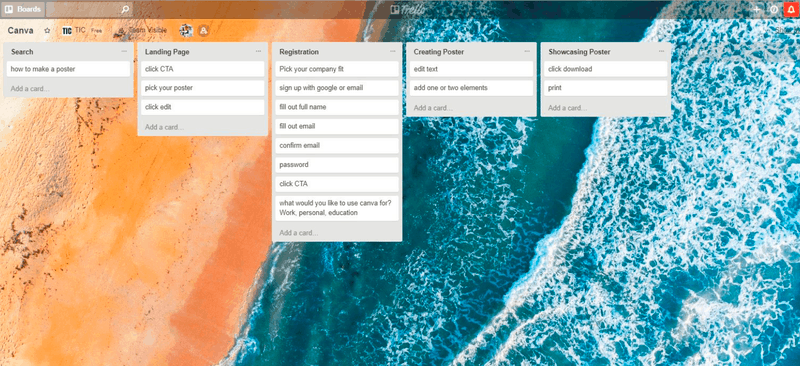
Task: Click the first member avatar
Action: tap(186, 31)
